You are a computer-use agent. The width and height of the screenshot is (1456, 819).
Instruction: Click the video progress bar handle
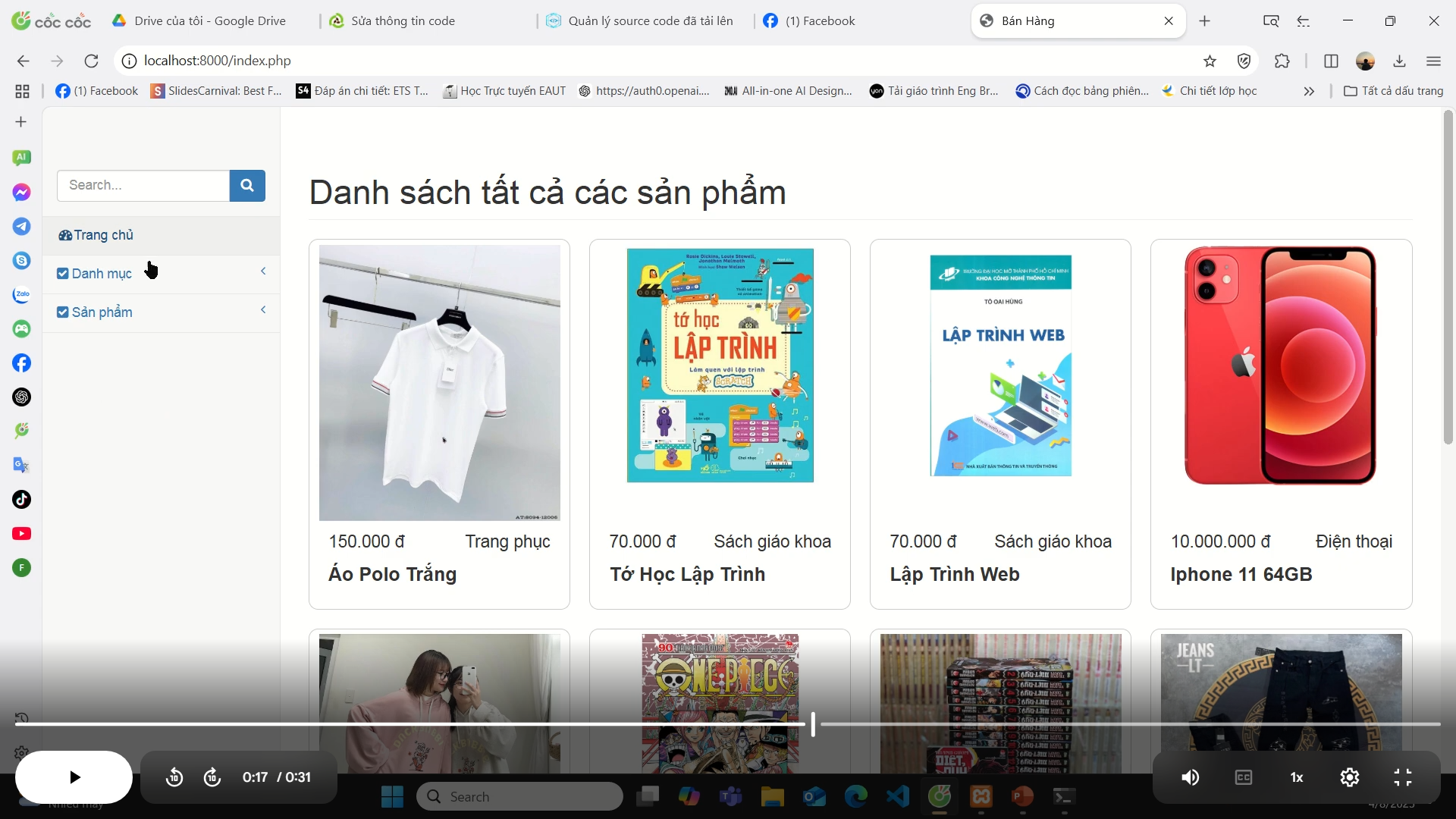coord(813,724)
